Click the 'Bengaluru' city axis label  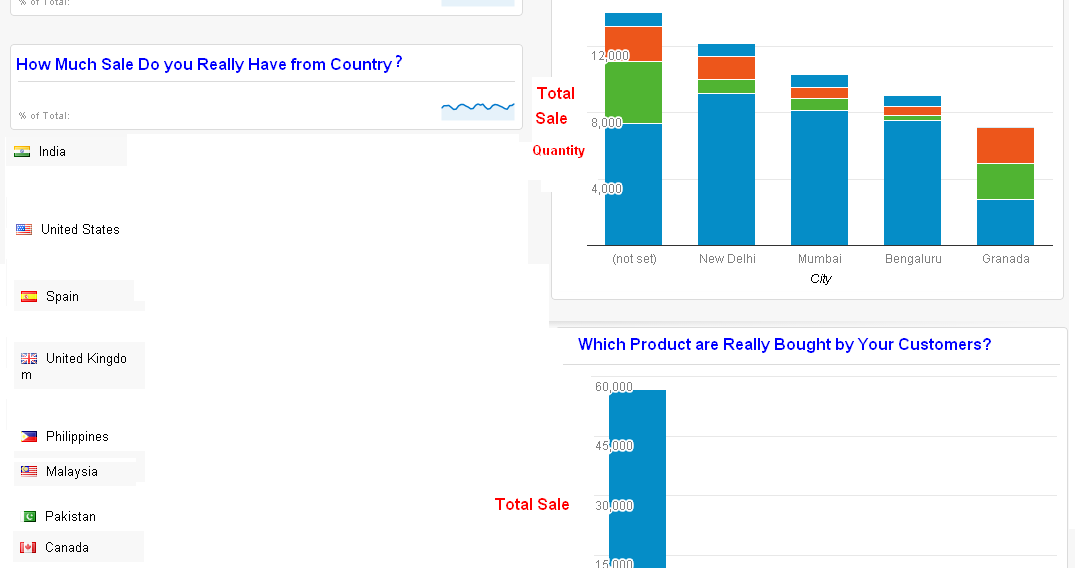pos(913,259)
